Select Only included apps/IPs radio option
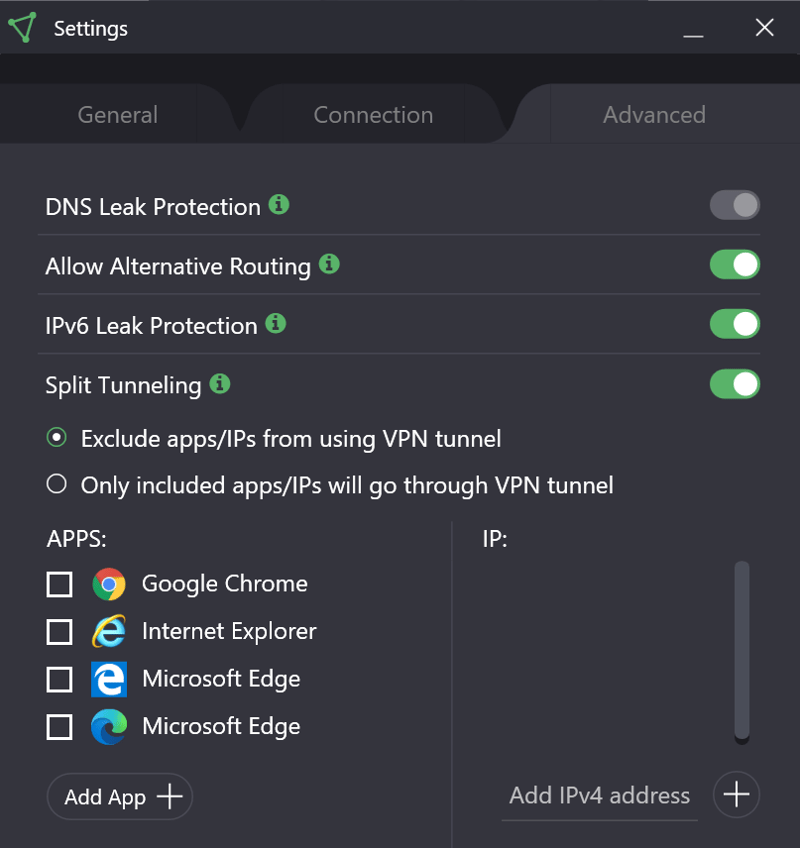 click(57, 485)
